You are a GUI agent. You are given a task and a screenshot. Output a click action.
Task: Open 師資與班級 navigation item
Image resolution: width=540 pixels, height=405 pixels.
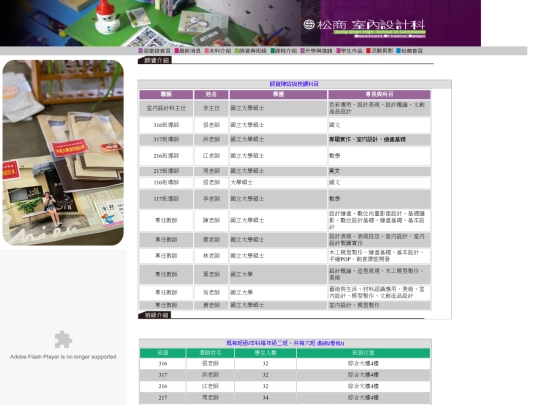pos(251,51)
